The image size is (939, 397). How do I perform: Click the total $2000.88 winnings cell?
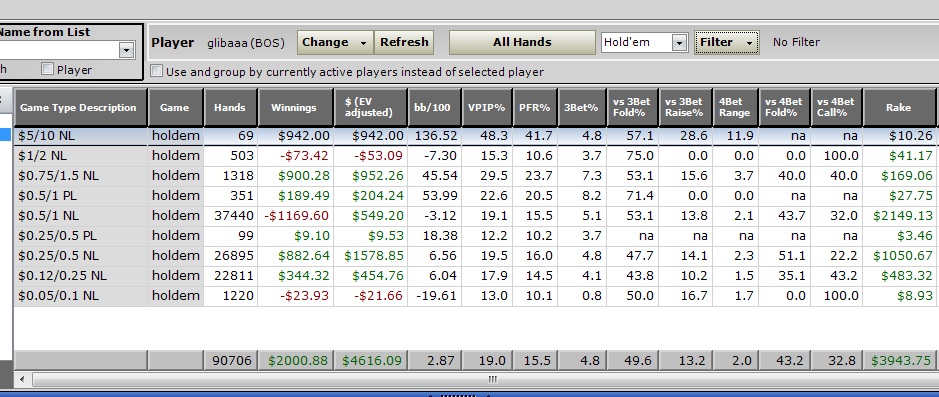[295, 360]
